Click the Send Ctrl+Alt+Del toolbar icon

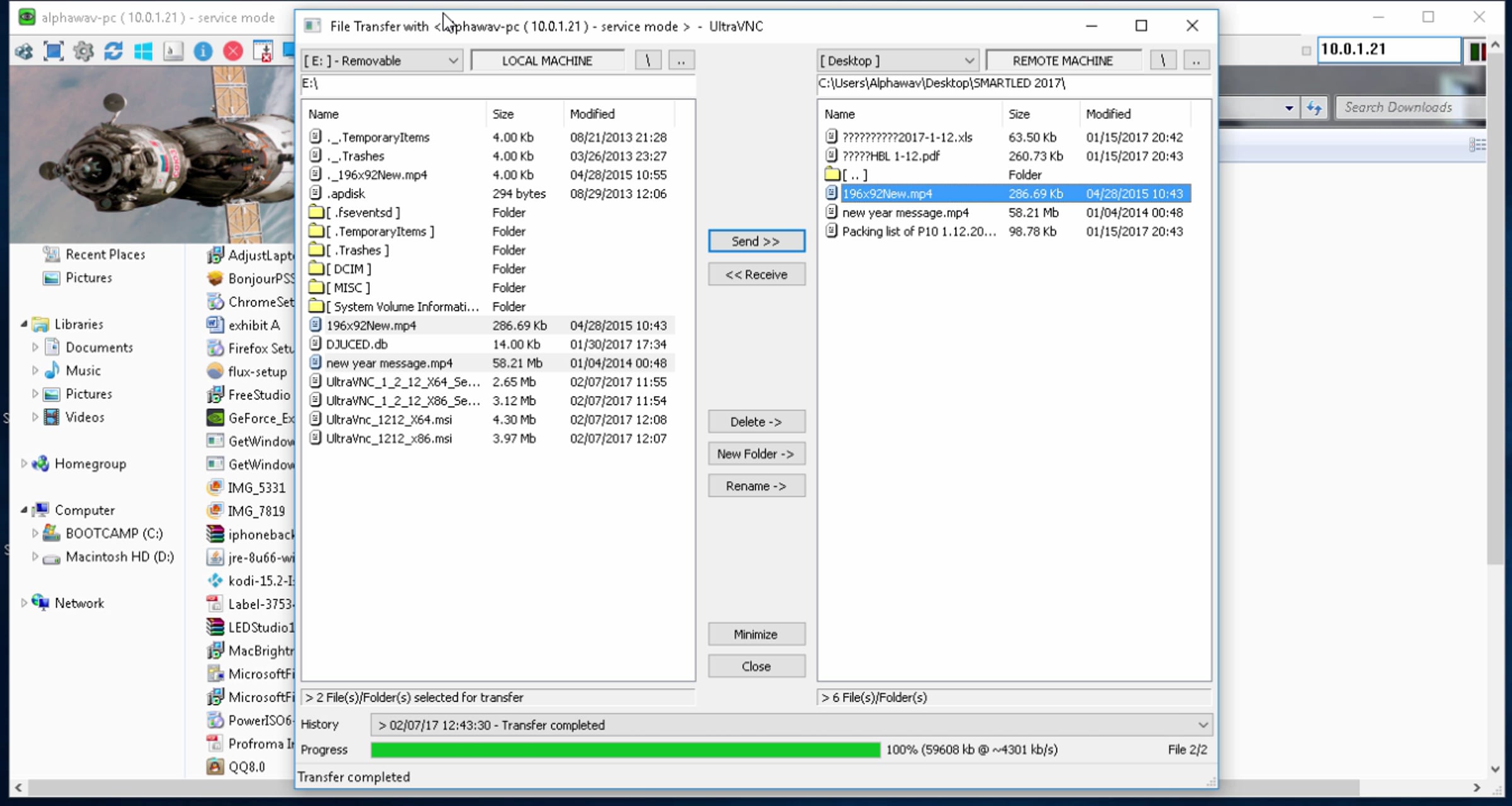(x=24, y=51)
